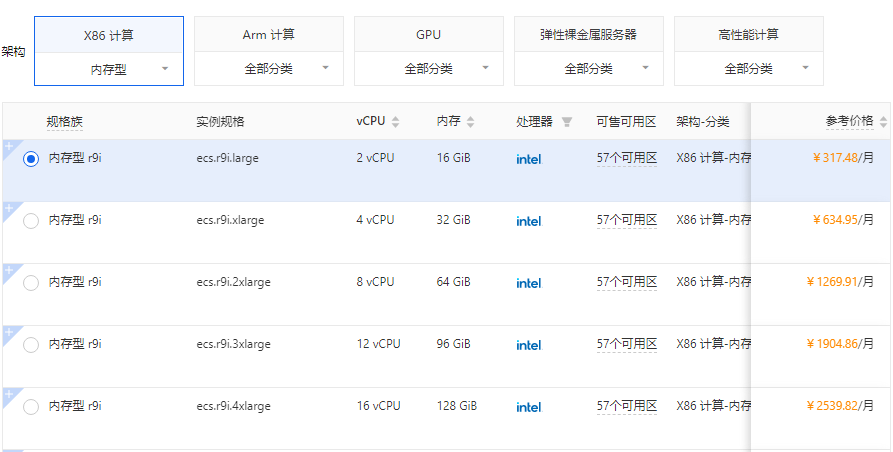This screenshot has width=893, height=452.
Task: Choose the ecs.r9i.3xlarge instance radio button
Action: (31, 345)
